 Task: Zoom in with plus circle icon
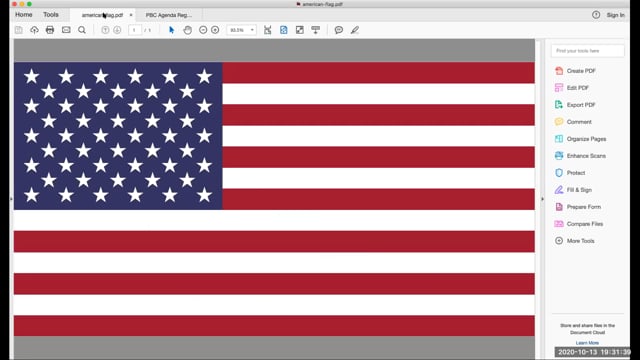pos(215,30)
